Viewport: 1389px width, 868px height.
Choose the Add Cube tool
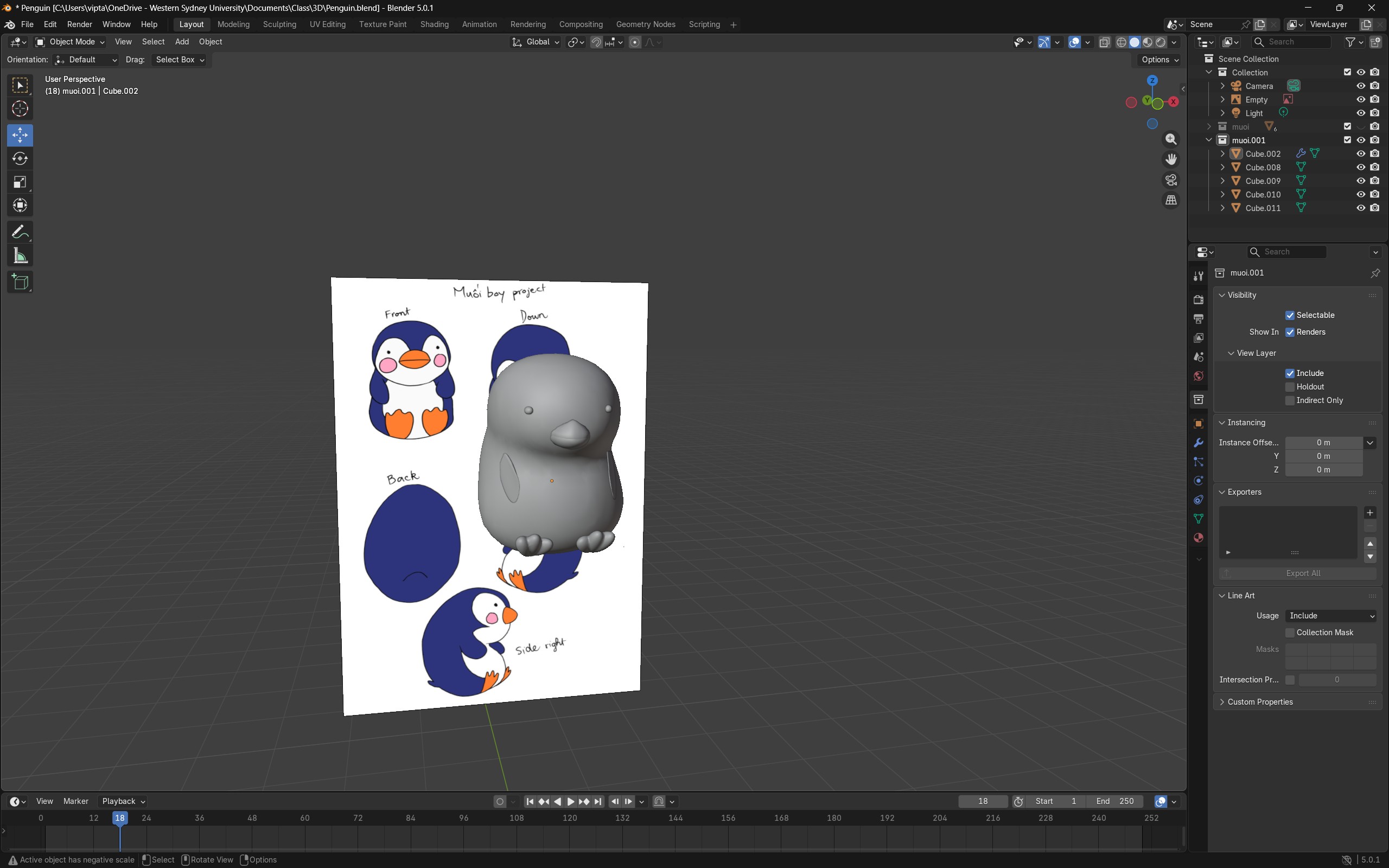pyautogui.click(x=20, y=282)
